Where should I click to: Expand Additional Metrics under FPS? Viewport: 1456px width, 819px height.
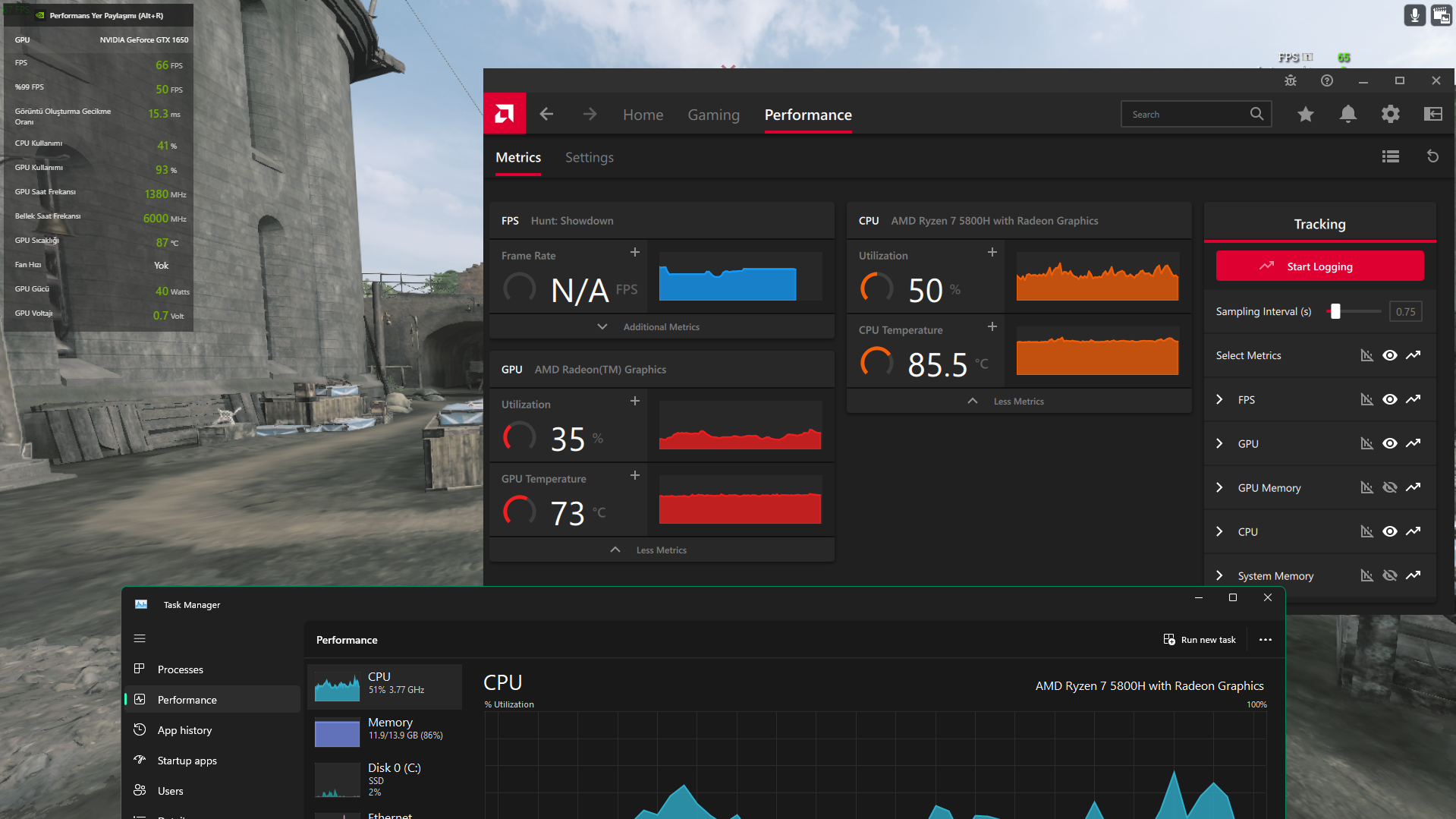click(662, 326)
